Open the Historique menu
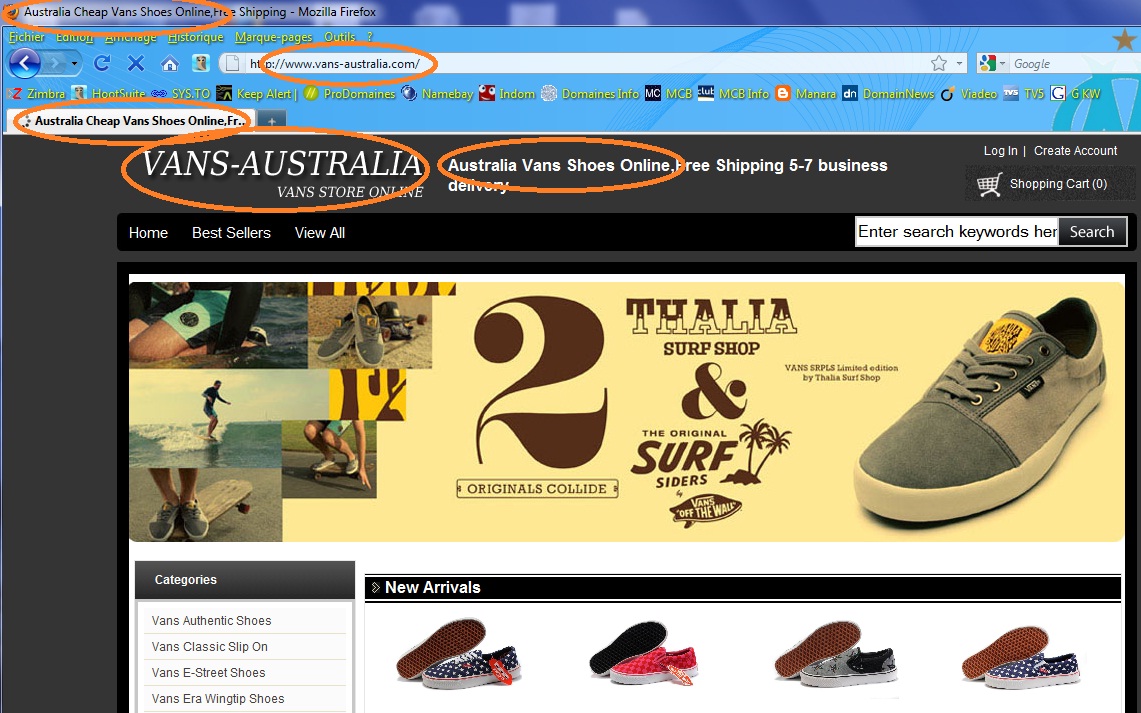The image size is (1141, 713). (x=196, y=37)
